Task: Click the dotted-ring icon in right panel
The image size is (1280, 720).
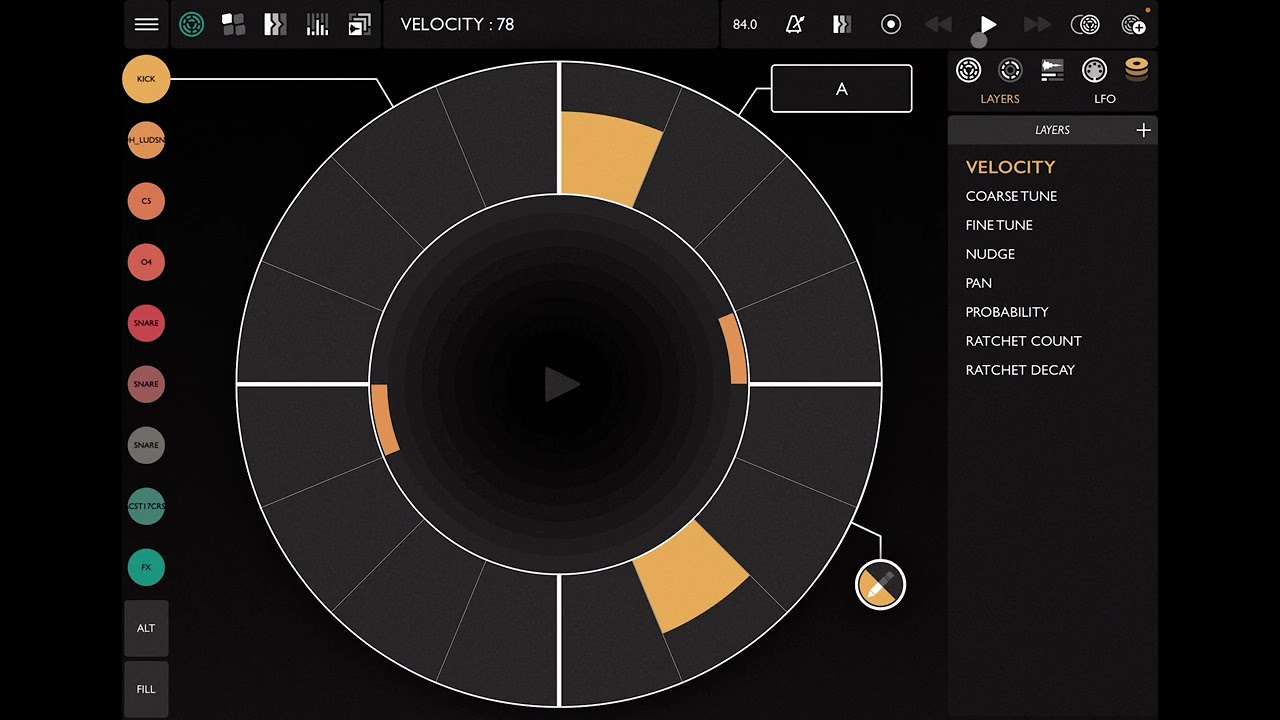Action: coord(1010,70)
